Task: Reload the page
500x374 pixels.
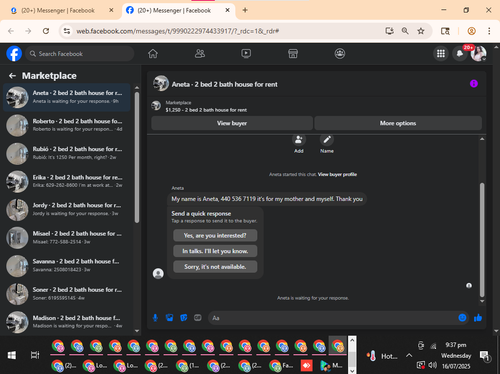Action: tap(46, 31)
